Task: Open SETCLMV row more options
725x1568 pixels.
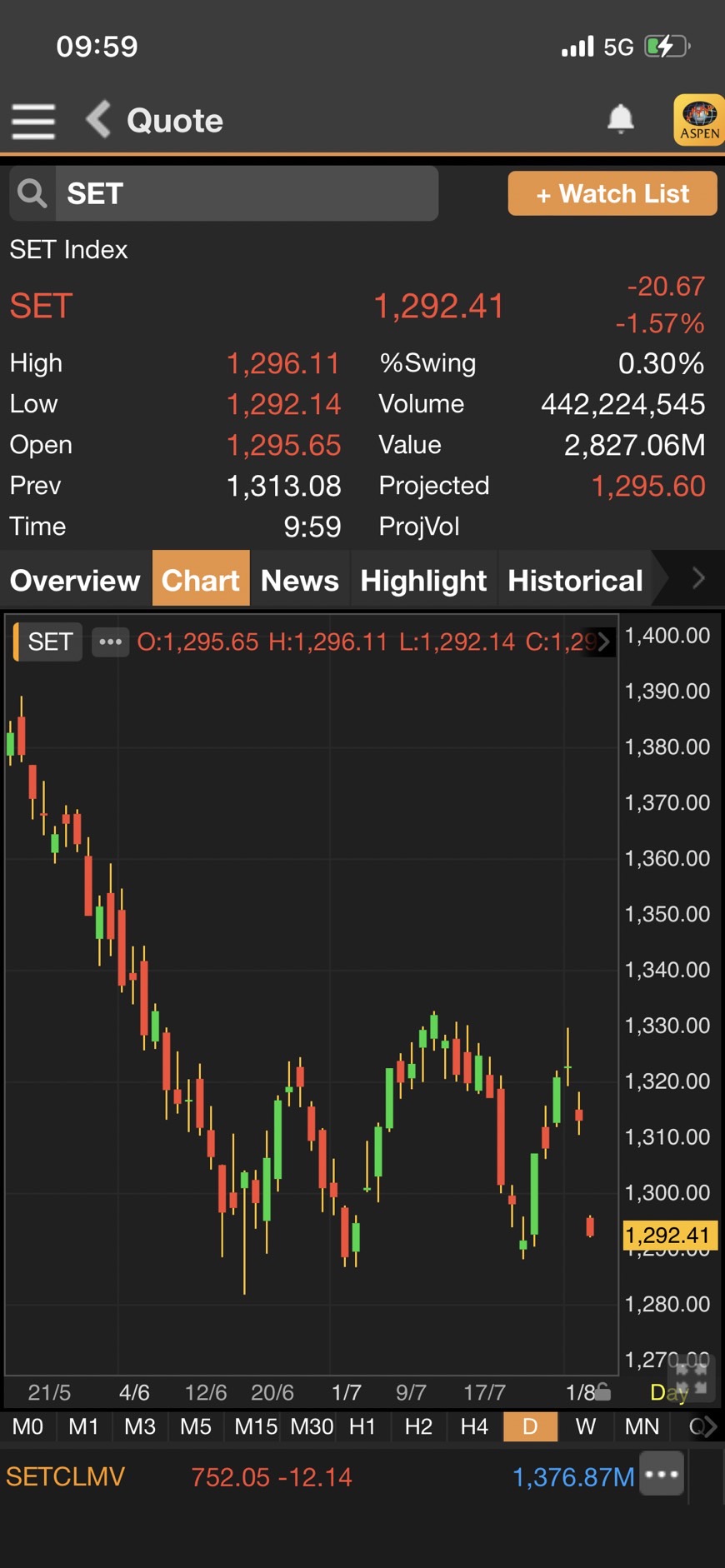Action: pyautogui.click(x=662, y=1474)
